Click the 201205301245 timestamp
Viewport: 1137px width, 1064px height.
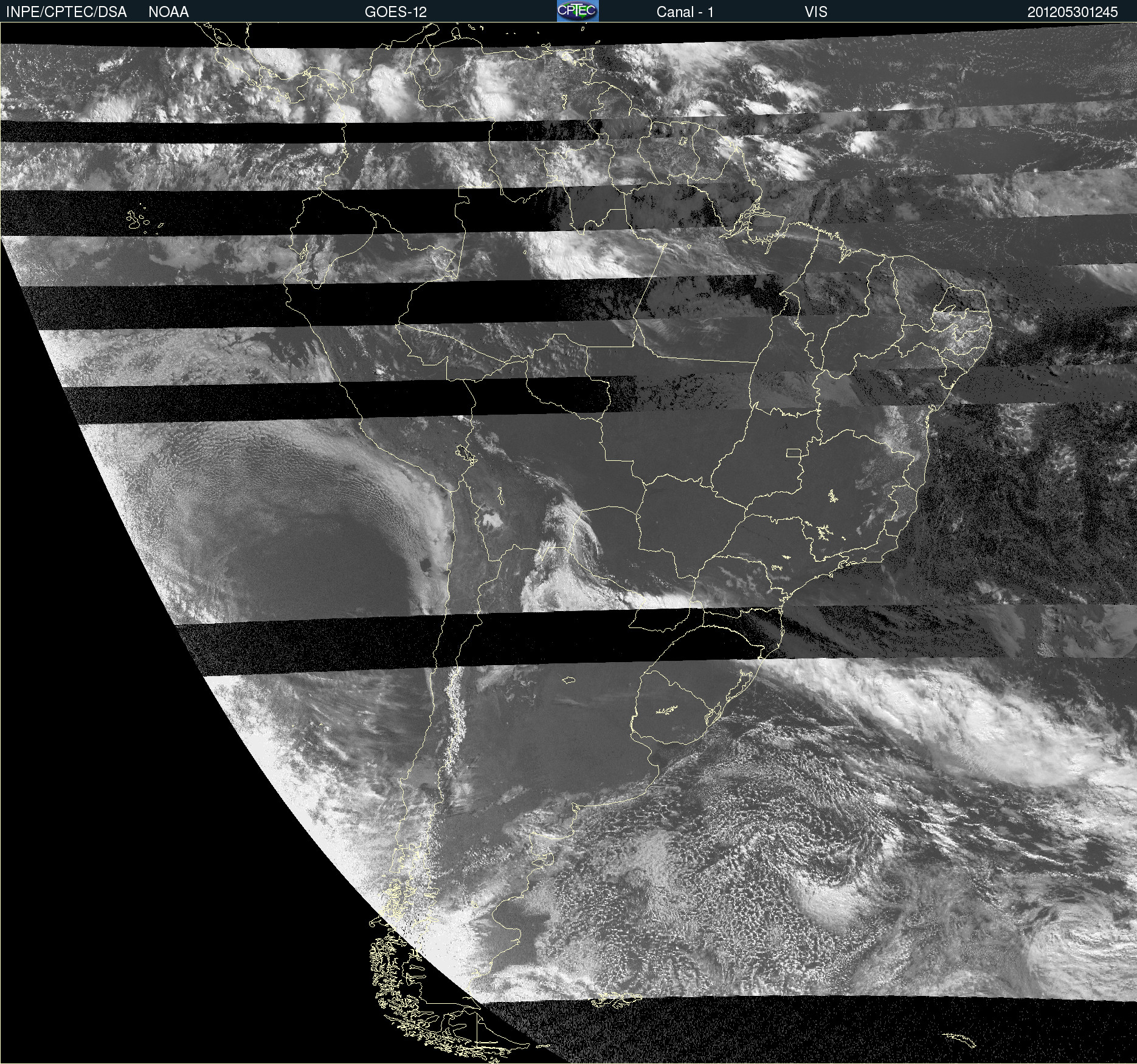[x=1073, y=12]
